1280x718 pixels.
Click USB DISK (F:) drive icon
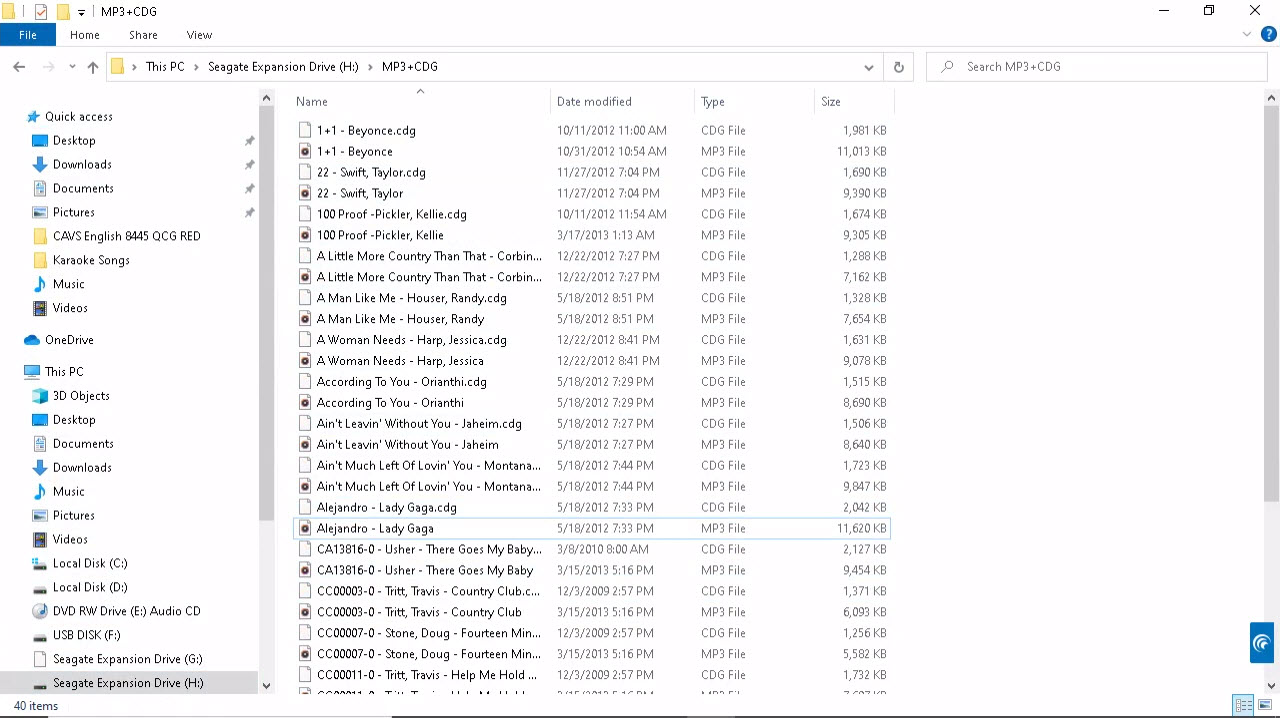pos(40,636)
